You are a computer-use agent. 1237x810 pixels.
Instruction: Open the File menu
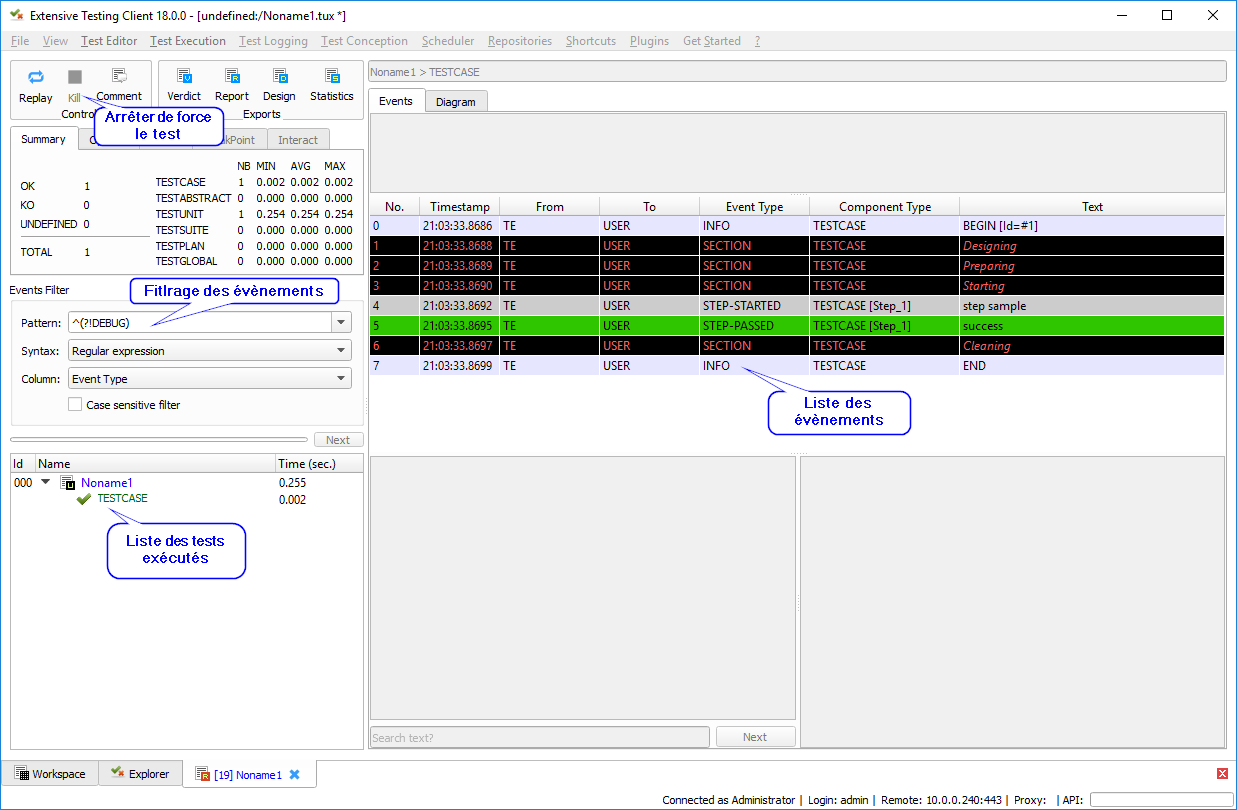pos(20,41)
